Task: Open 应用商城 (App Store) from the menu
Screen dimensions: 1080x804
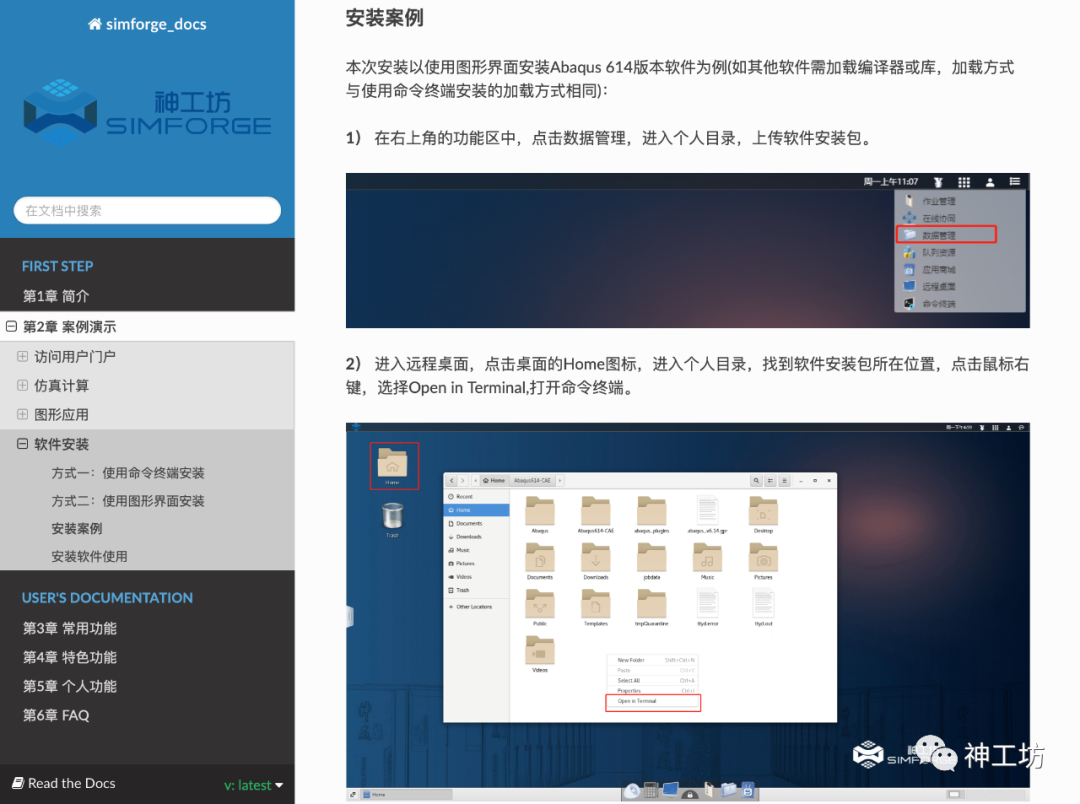Action: pos(940,269)
